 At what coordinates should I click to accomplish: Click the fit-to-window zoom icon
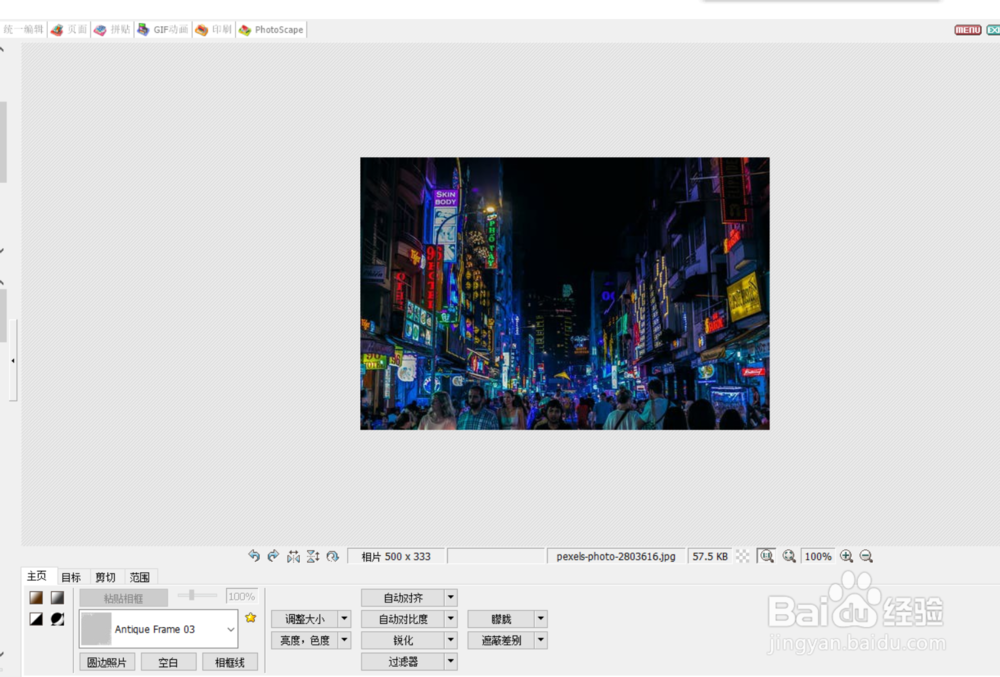point(789,556)
